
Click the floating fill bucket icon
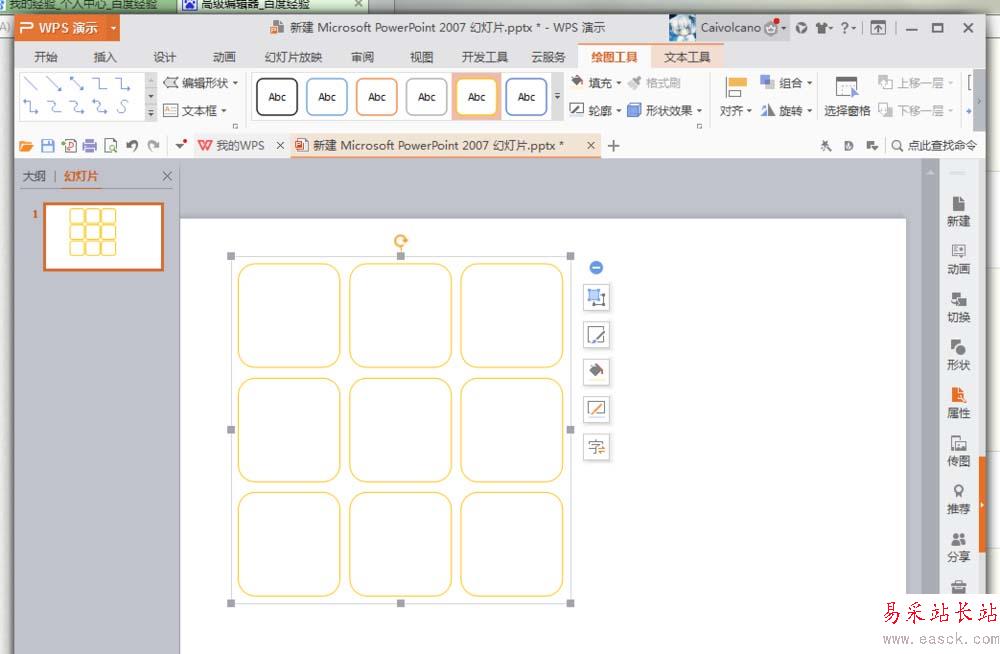tap(596, 371)
